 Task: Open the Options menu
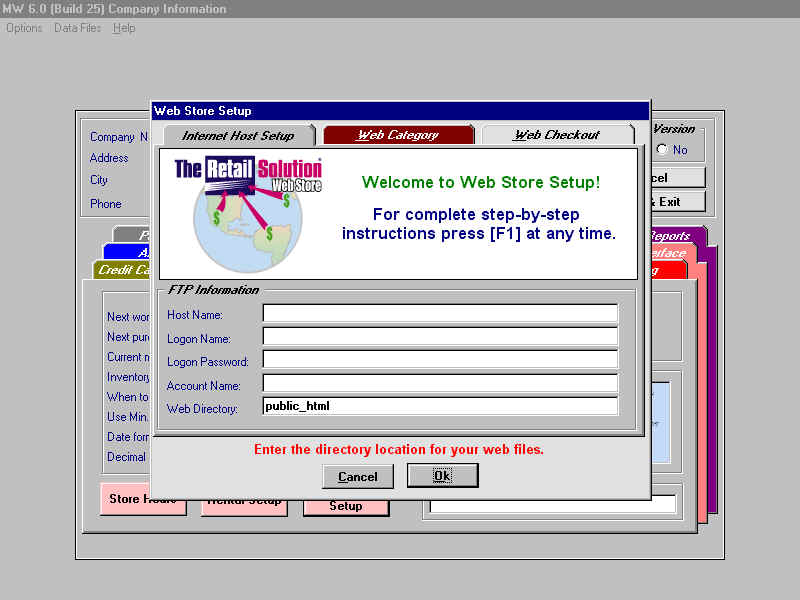tap(24, 28)
